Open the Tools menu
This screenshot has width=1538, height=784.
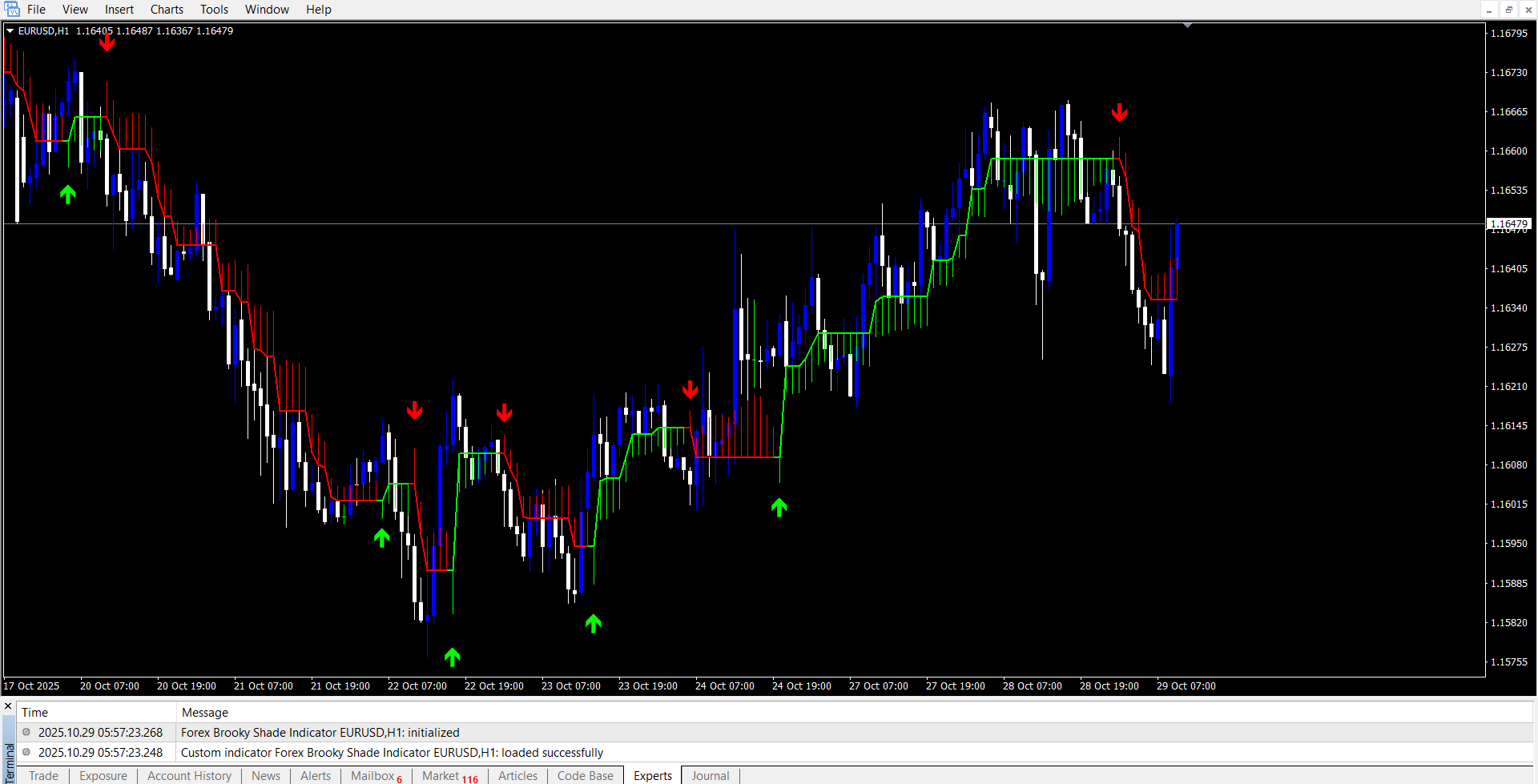tap(214, 10)
